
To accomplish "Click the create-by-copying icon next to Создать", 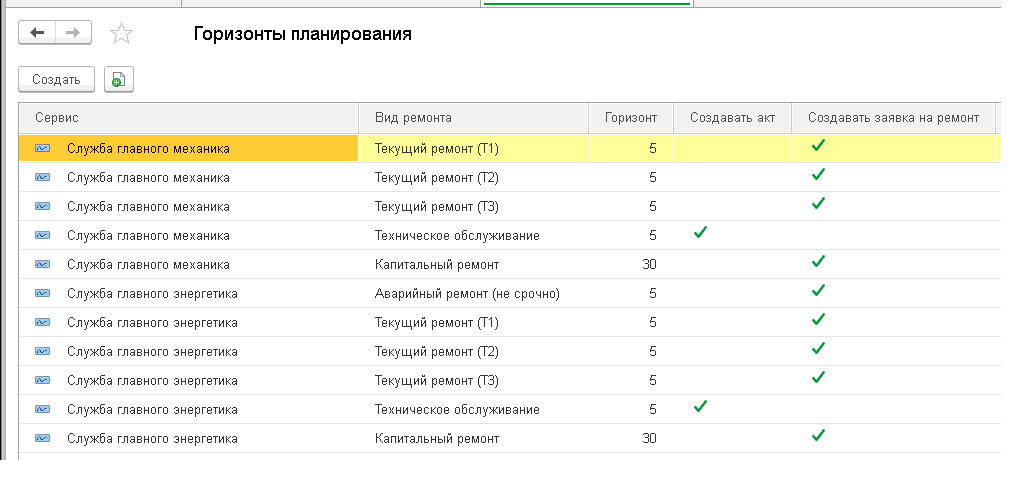I will (118, 80).
